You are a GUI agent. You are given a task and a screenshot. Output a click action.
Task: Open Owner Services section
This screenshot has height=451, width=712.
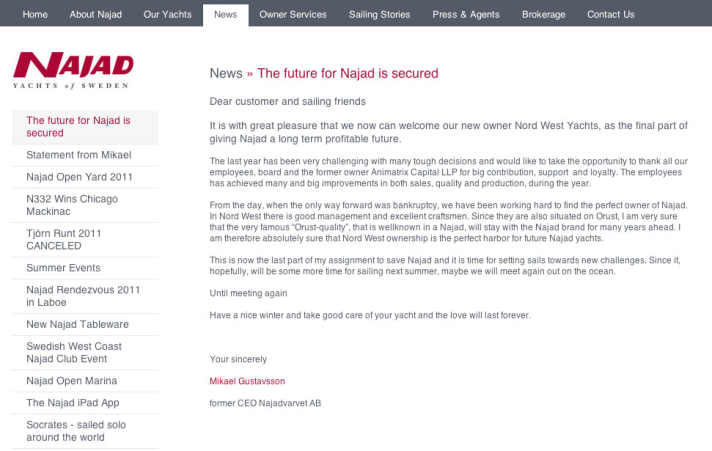coord(293,15)
